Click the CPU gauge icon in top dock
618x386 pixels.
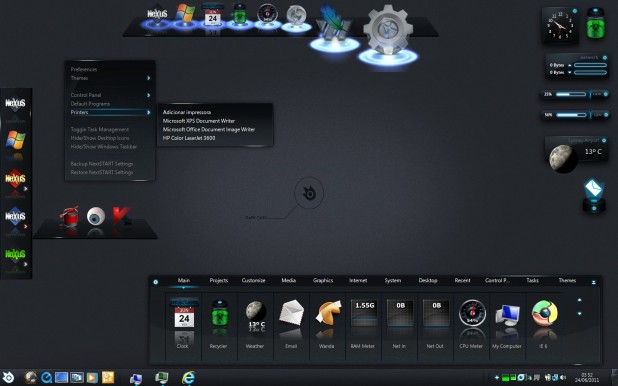[x=267, y=15]
